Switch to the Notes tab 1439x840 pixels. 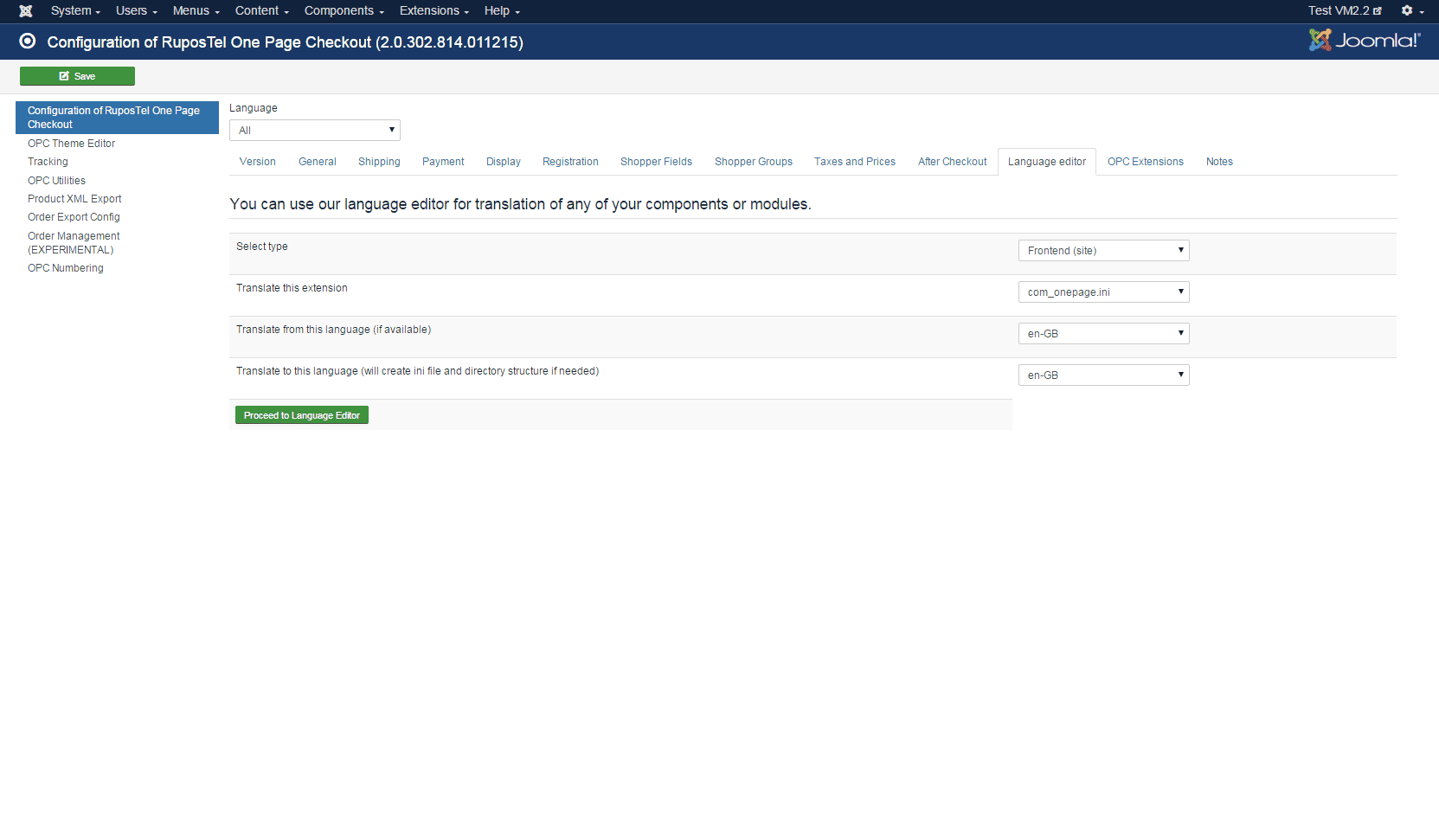(x=1219, y=162)
